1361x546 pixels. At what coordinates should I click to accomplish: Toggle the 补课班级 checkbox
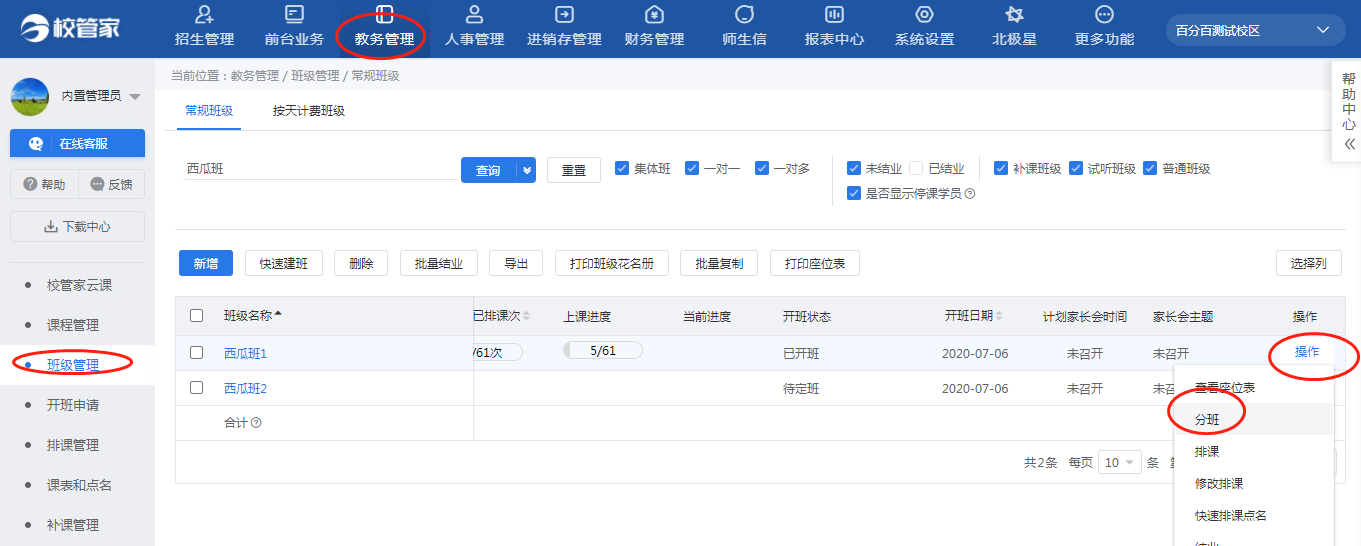point(1001,168)
